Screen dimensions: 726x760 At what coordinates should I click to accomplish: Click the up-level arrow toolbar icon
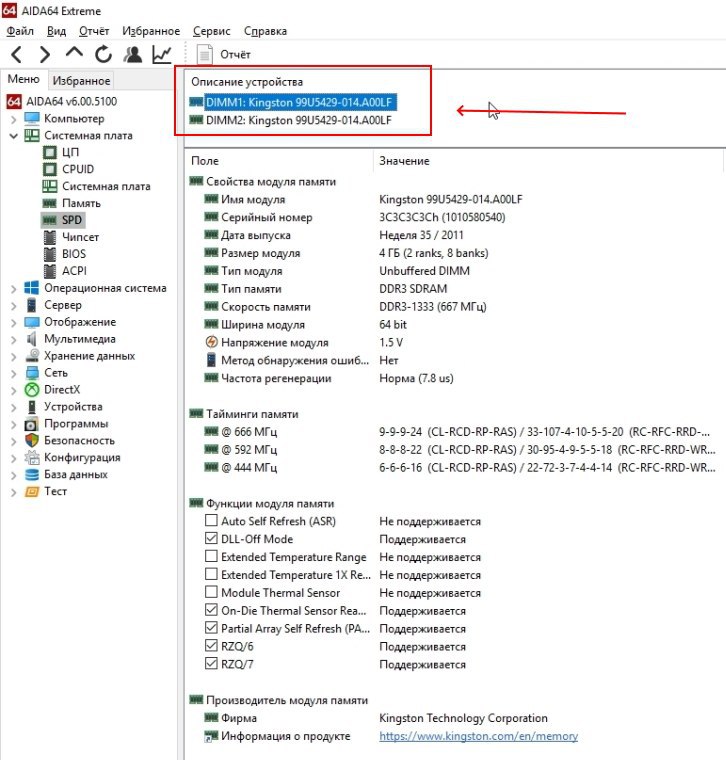pos(74,53)
